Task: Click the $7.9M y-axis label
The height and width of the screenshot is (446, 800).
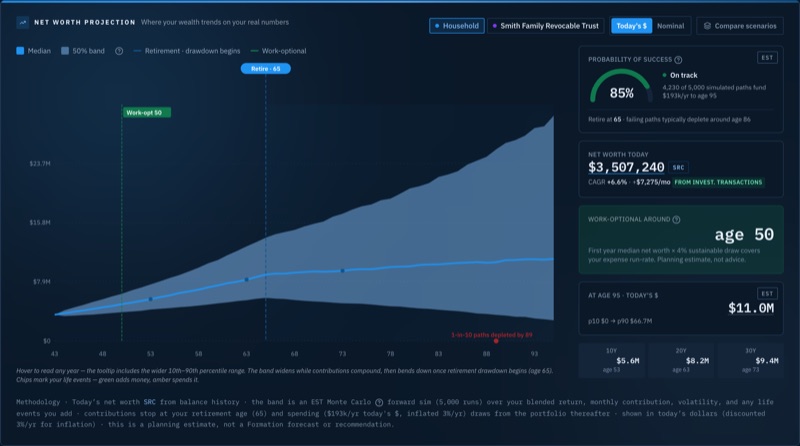Action: click(41, 282)
